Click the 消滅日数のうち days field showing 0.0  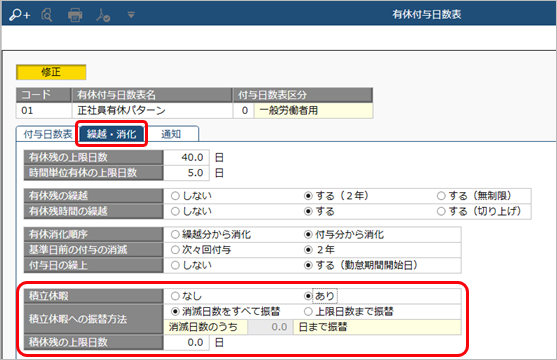[270, 327]
